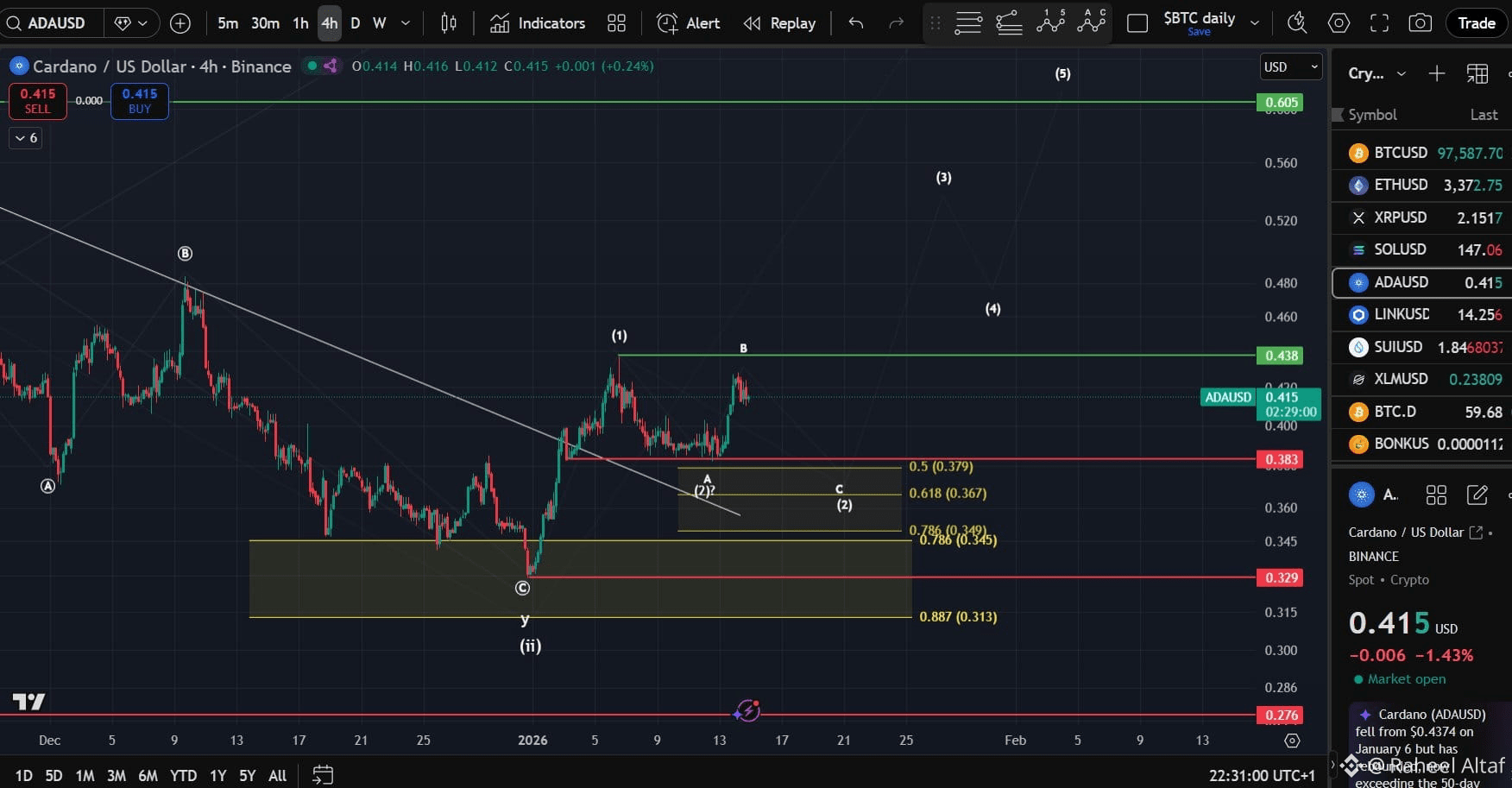Select SOLUSD in the watchlist
Image resolution: width=1512 pixels, height=788 pixels.
(x=1422, y=249)
